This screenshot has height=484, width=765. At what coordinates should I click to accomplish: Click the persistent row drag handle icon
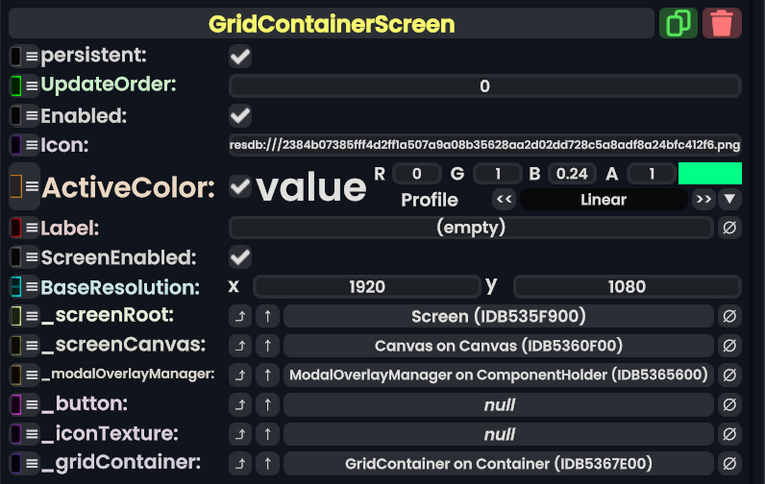32,56
